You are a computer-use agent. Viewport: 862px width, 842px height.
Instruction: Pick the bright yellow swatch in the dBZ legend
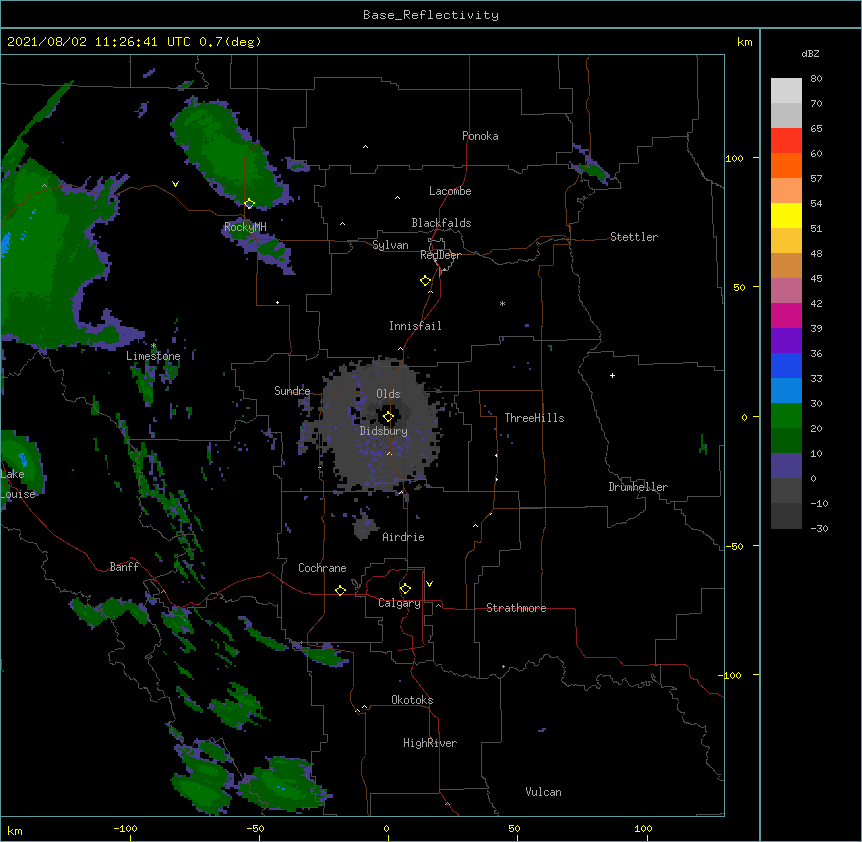pos(786,215)
